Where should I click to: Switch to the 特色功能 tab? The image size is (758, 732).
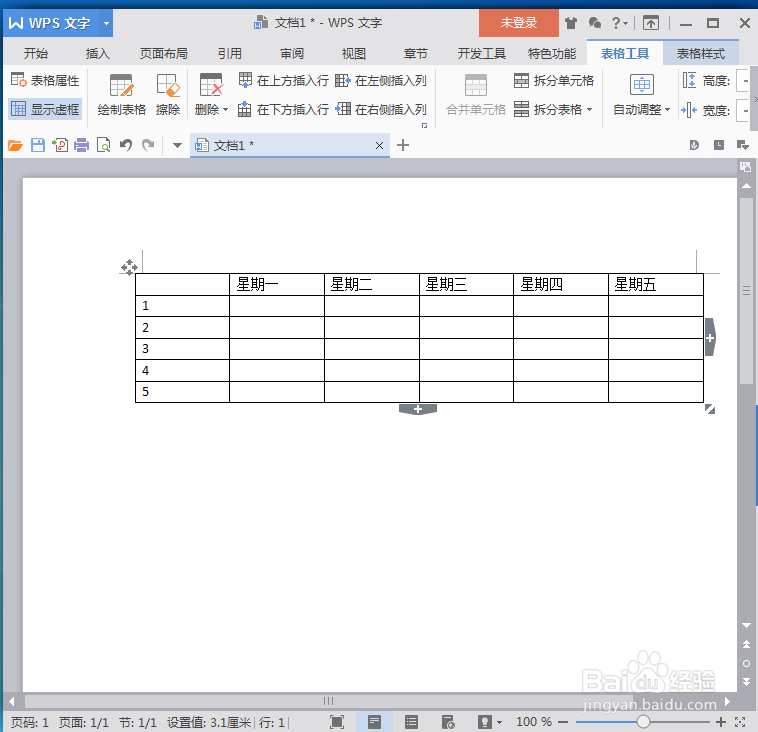click(552, 53)
